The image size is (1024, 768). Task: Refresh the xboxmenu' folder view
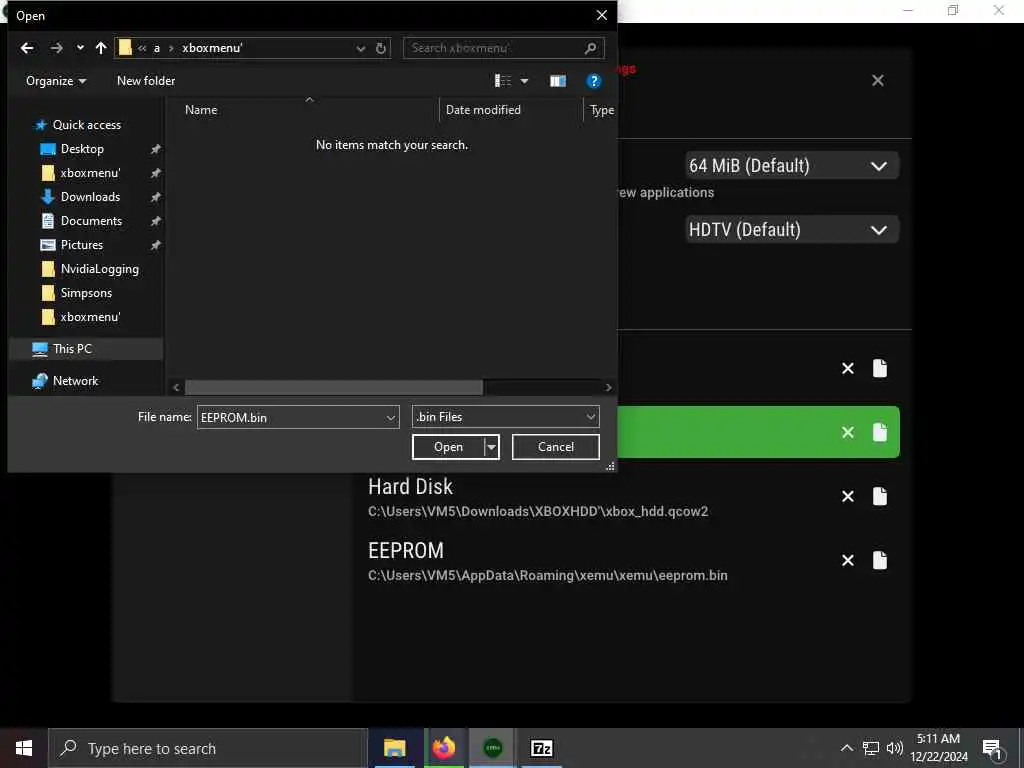[x=381, y=48]
